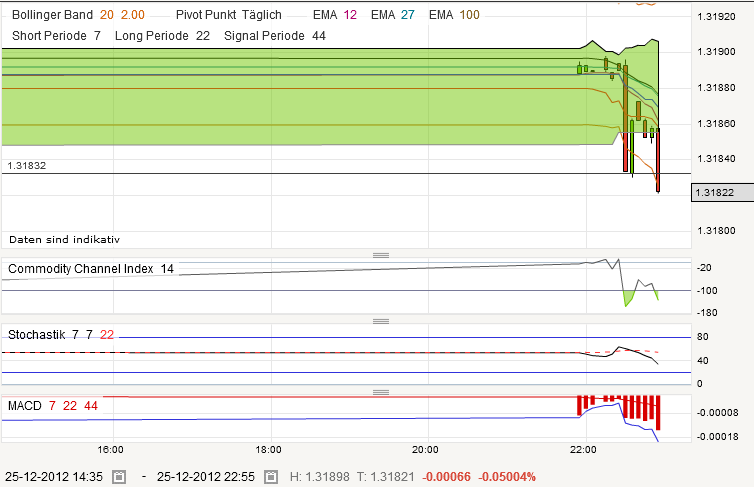Grab the divider handle above Commodity Channel Index

[x=381, y=255]
